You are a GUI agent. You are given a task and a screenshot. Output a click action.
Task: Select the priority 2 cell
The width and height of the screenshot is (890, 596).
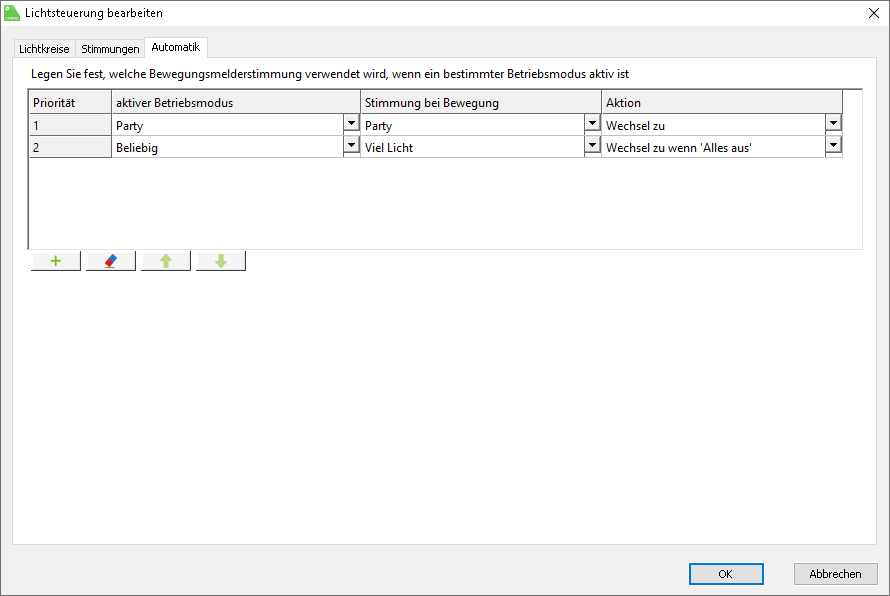click(x=70, y=147)
